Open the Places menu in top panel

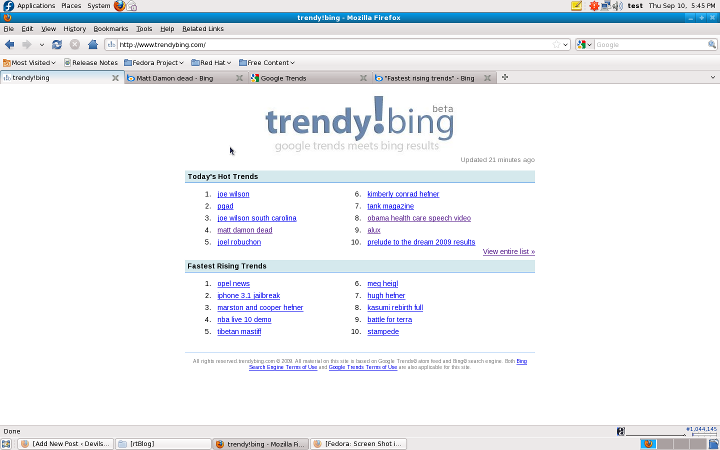[71, 6]
